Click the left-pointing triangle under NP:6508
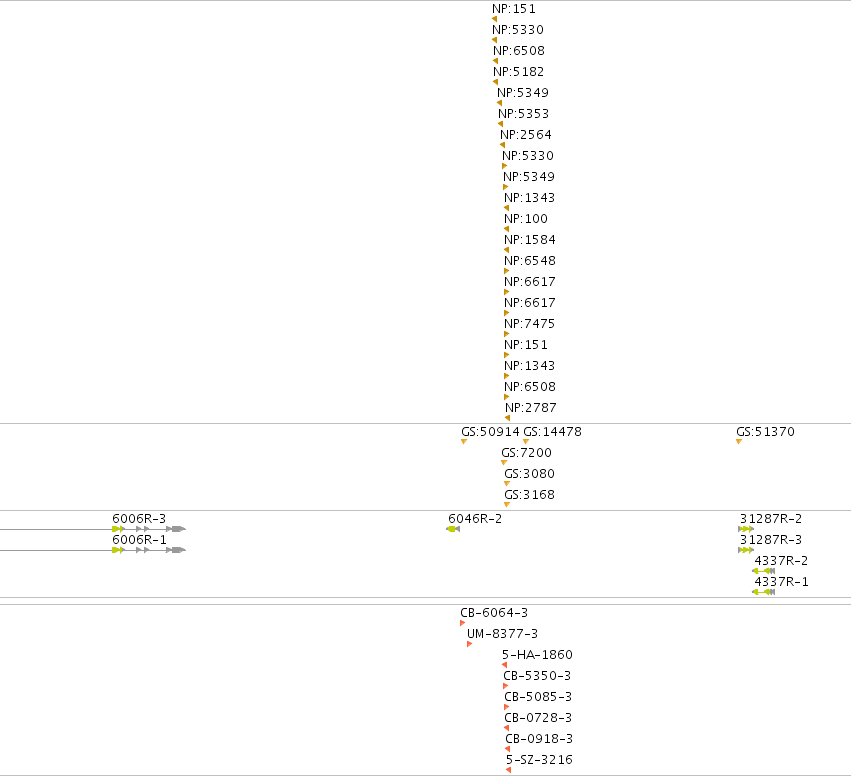 (x=495, y=61)
